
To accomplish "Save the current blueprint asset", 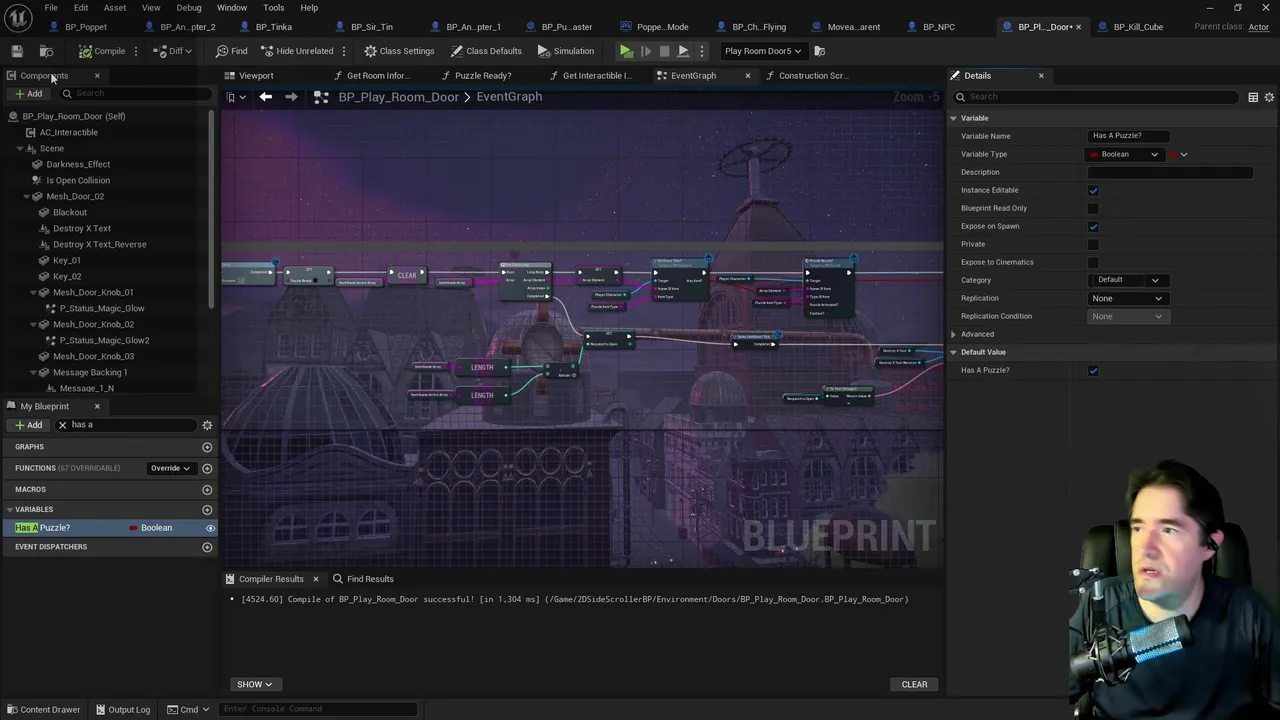I will (x=17, y=51).
